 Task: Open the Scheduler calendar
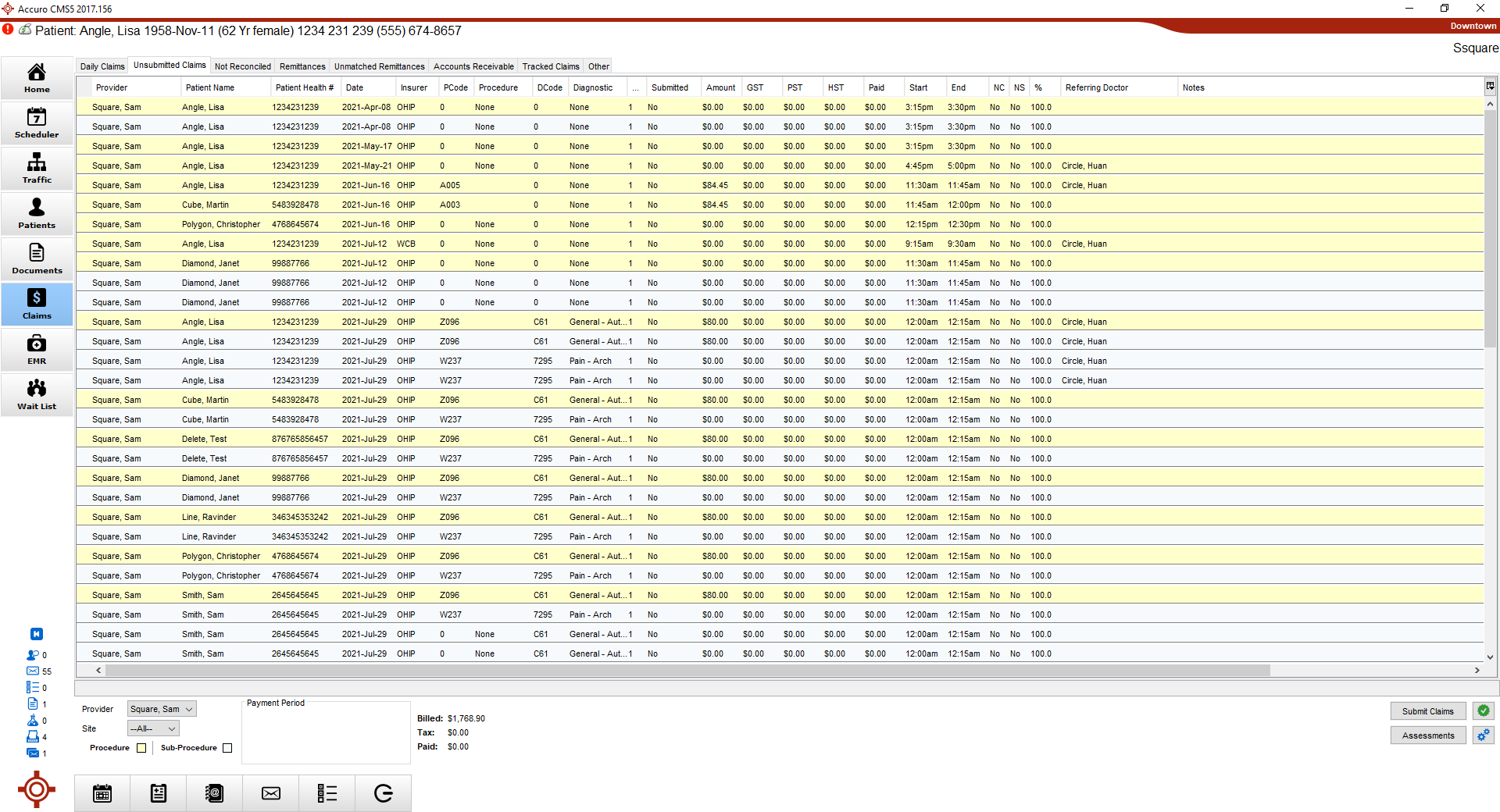pyautogui.click(x=37, y=123)
